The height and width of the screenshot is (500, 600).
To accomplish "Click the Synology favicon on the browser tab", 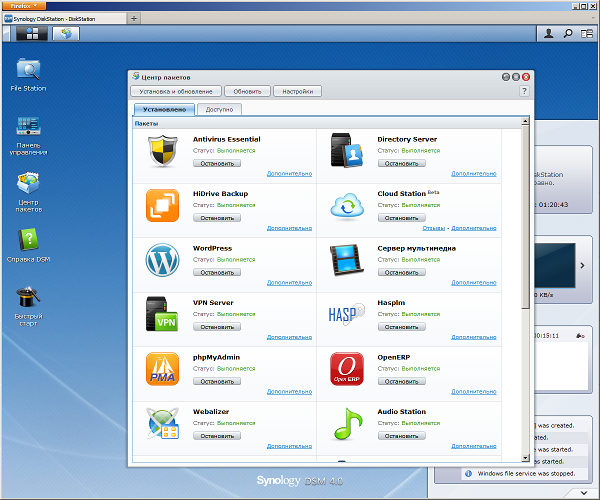I will click(8, 18).
